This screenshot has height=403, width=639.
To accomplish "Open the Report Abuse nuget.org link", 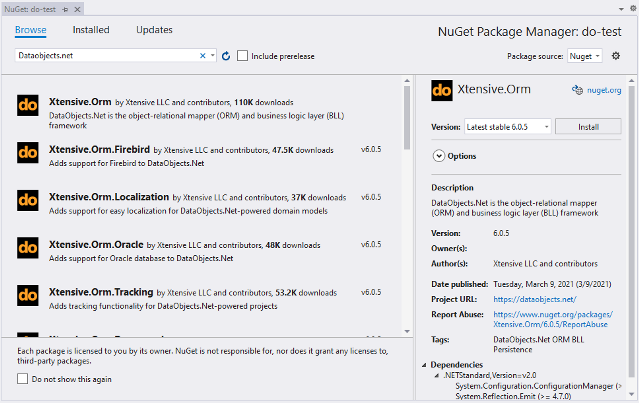I will tap(553, 319).
